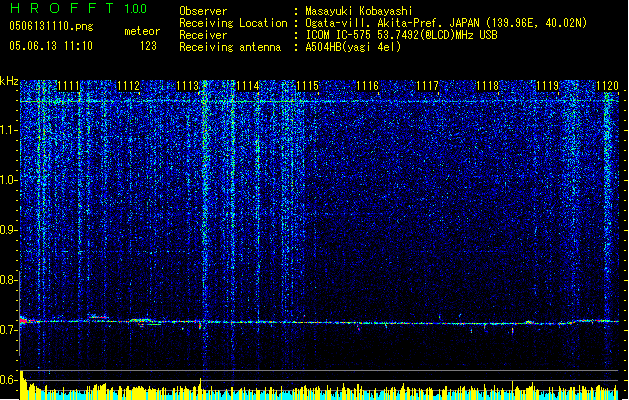Viewport: 629px width, 400px height.
Task: Select observer name Masayuki Kobayashi
Action: [359, 11]
